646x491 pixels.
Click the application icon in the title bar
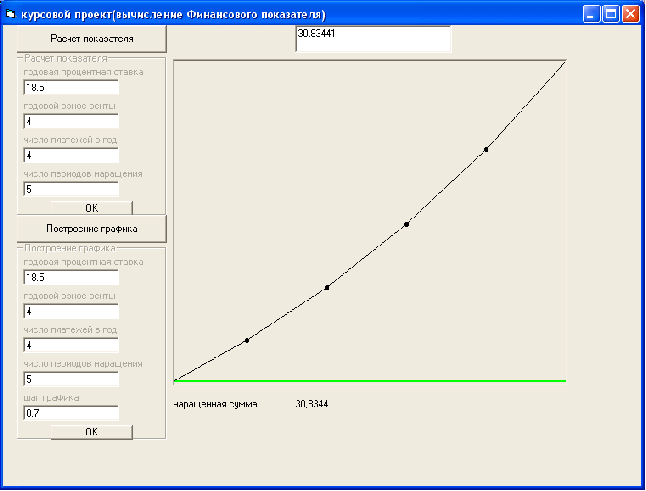(x=10, y=14)
